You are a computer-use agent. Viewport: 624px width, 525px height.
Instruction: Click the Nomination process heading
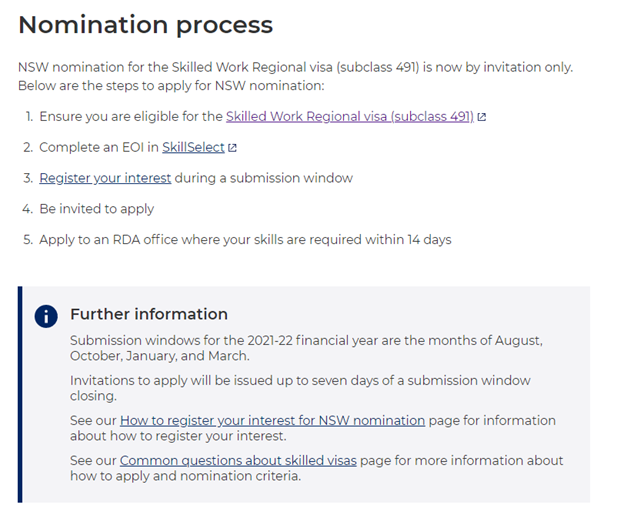pyautogui.click(x=145, y=24)
